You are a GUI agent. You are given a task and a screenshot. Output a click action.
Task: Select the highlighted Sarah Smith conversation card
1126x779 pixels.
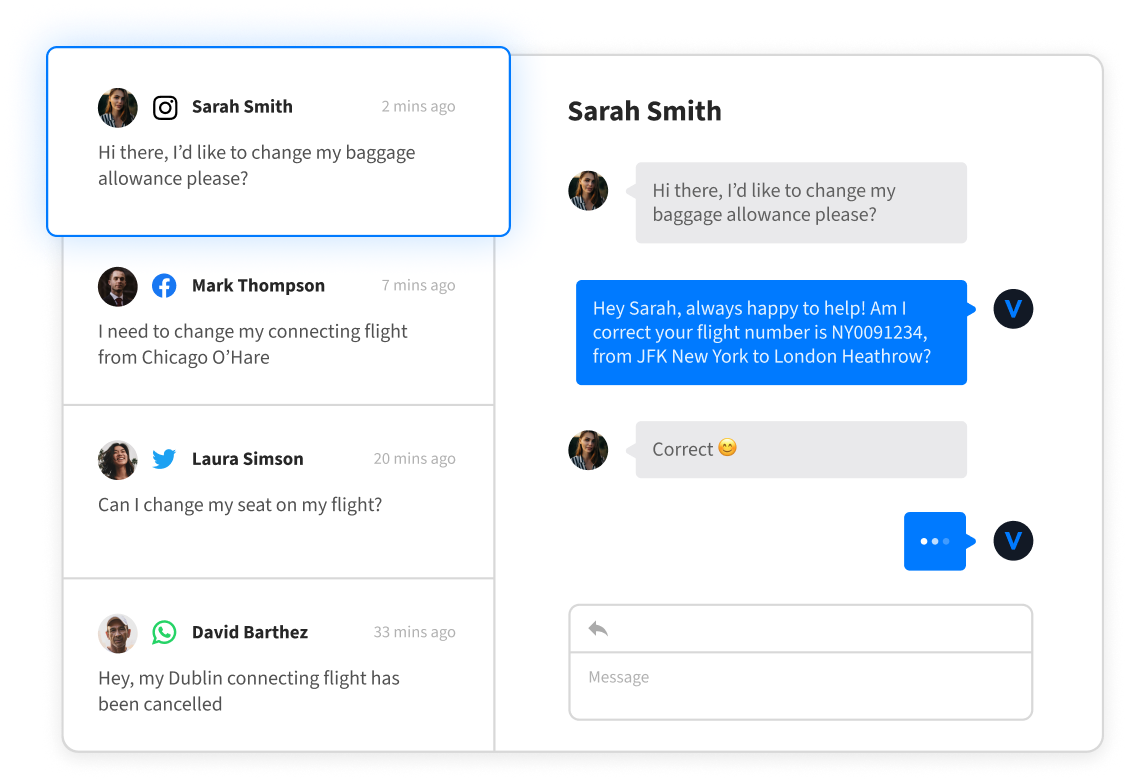click(278, 142)
